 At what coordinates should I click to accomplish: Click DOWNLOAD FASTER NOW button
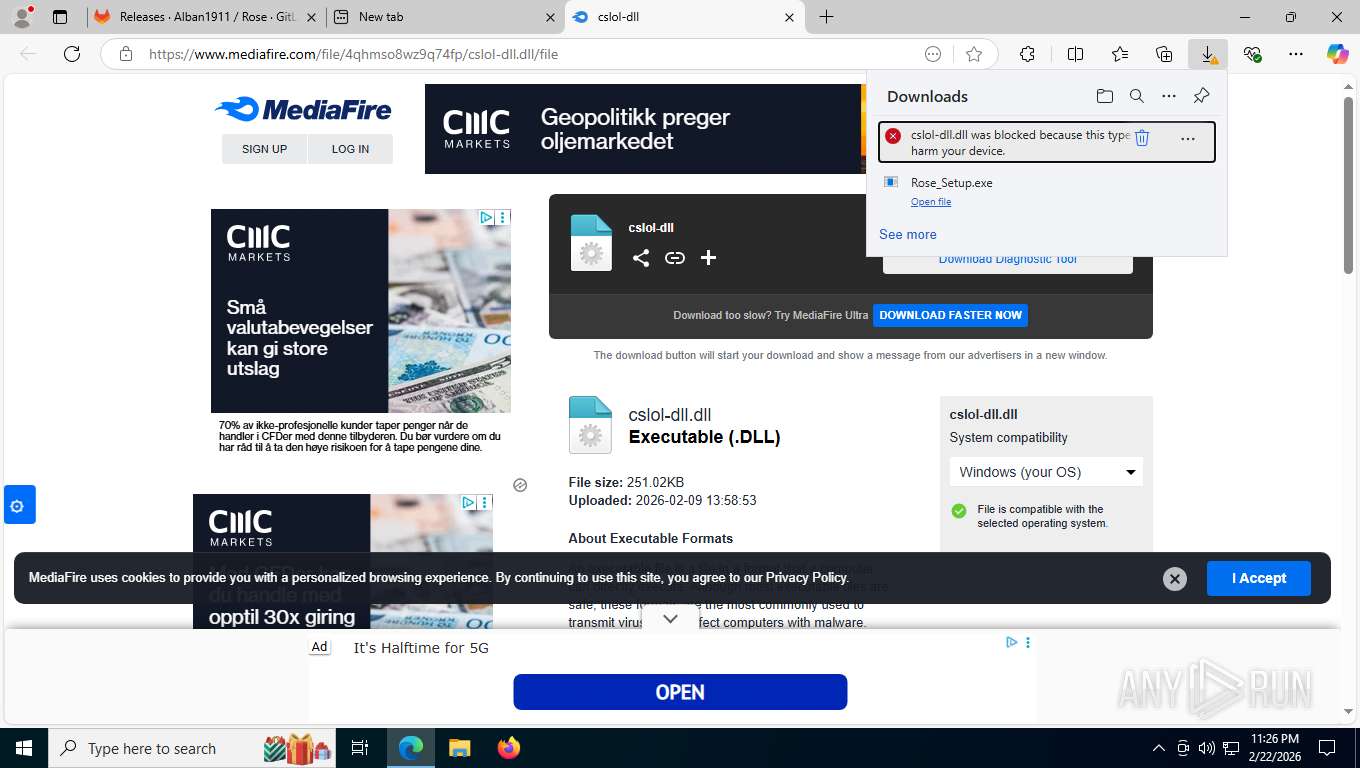coord(950,315)
